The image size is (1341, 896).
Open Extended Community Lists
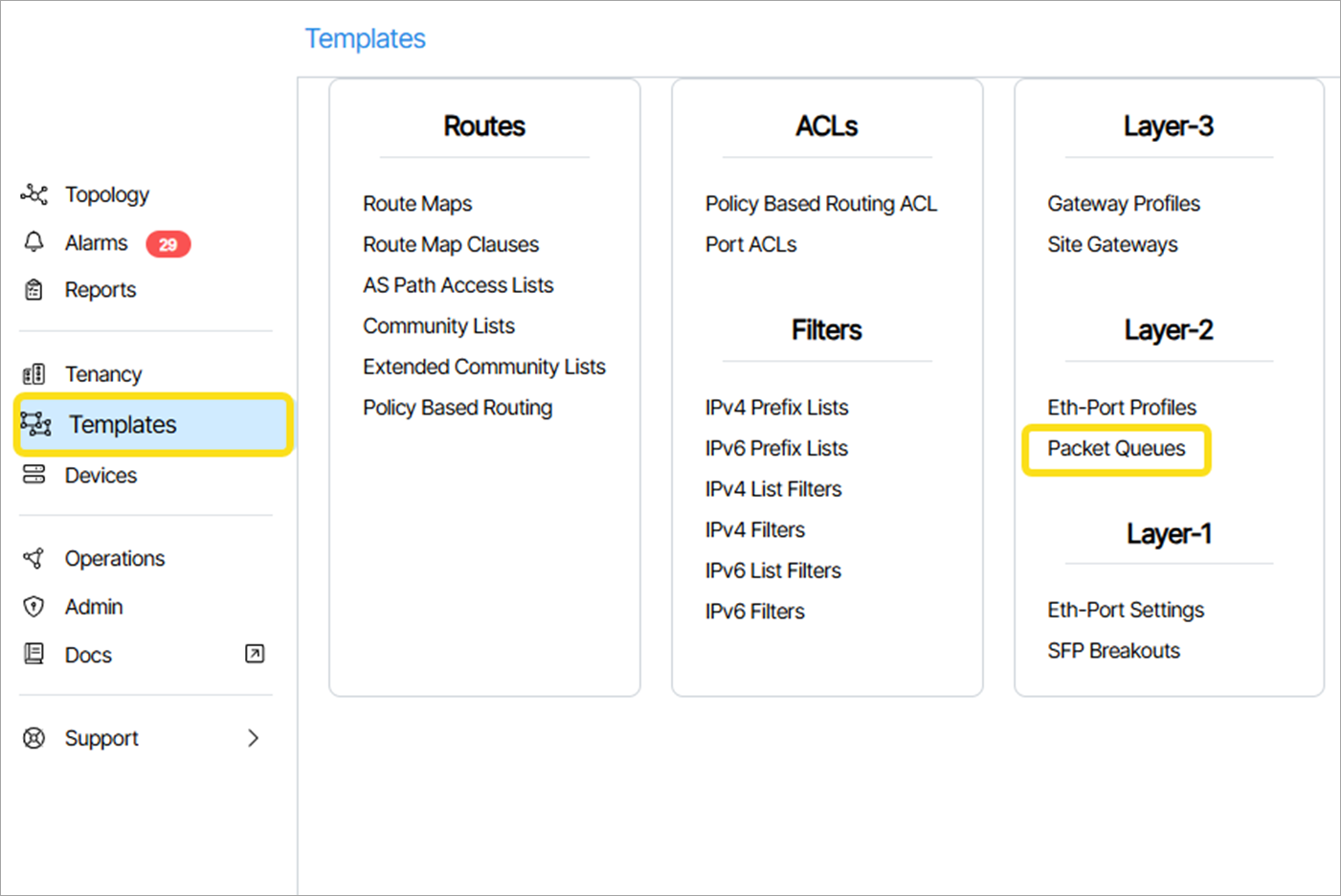pos(484,367)
